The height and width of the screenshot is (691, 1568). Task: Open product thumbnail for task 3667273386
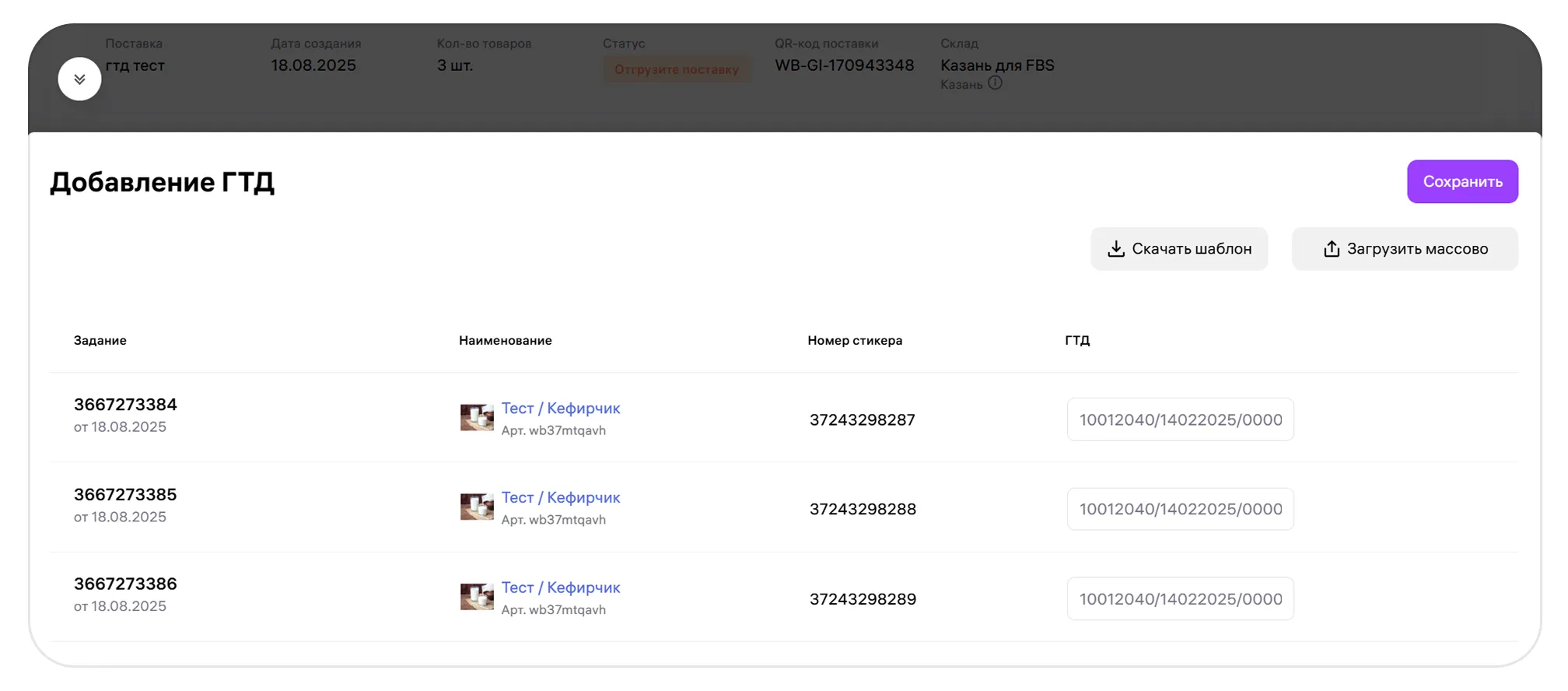(477, 598)
